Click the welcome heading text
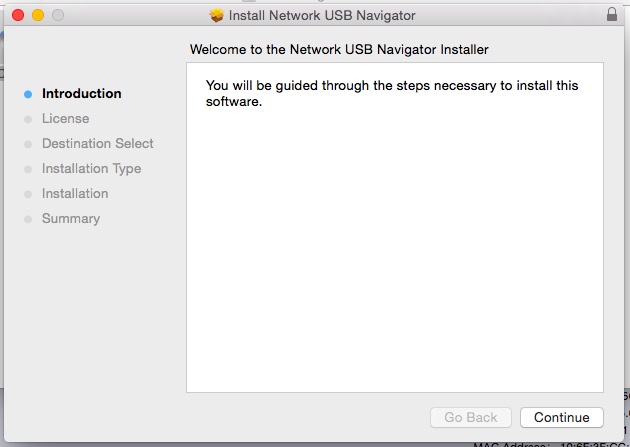630x447 pixels. coord(339,49)
